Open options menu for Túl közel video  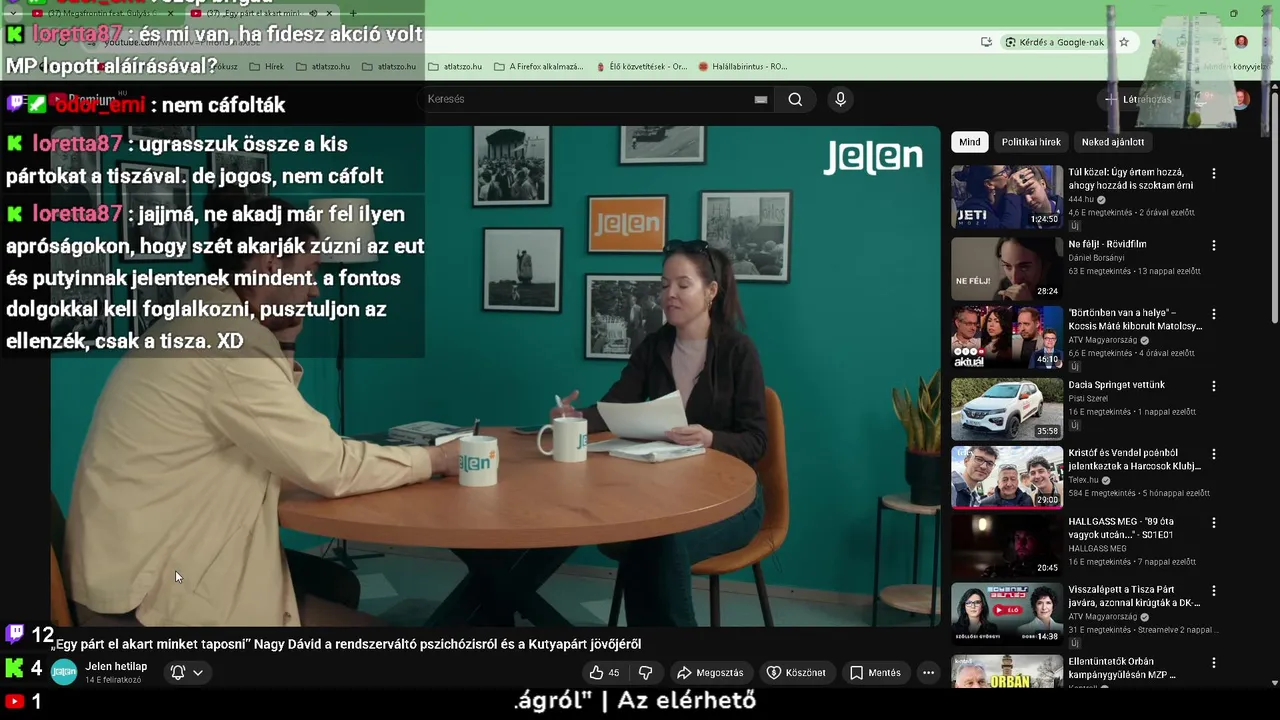coord(1214,173)
